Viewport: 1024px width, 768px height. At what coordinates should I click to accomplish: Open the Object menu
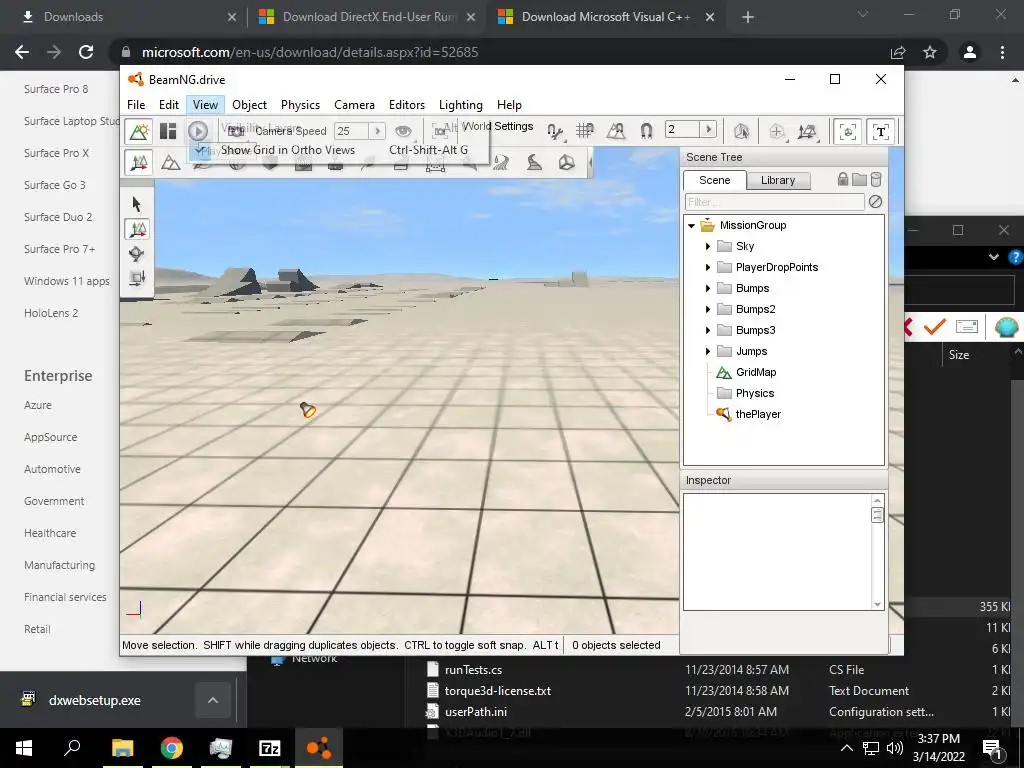pos(249,104)
